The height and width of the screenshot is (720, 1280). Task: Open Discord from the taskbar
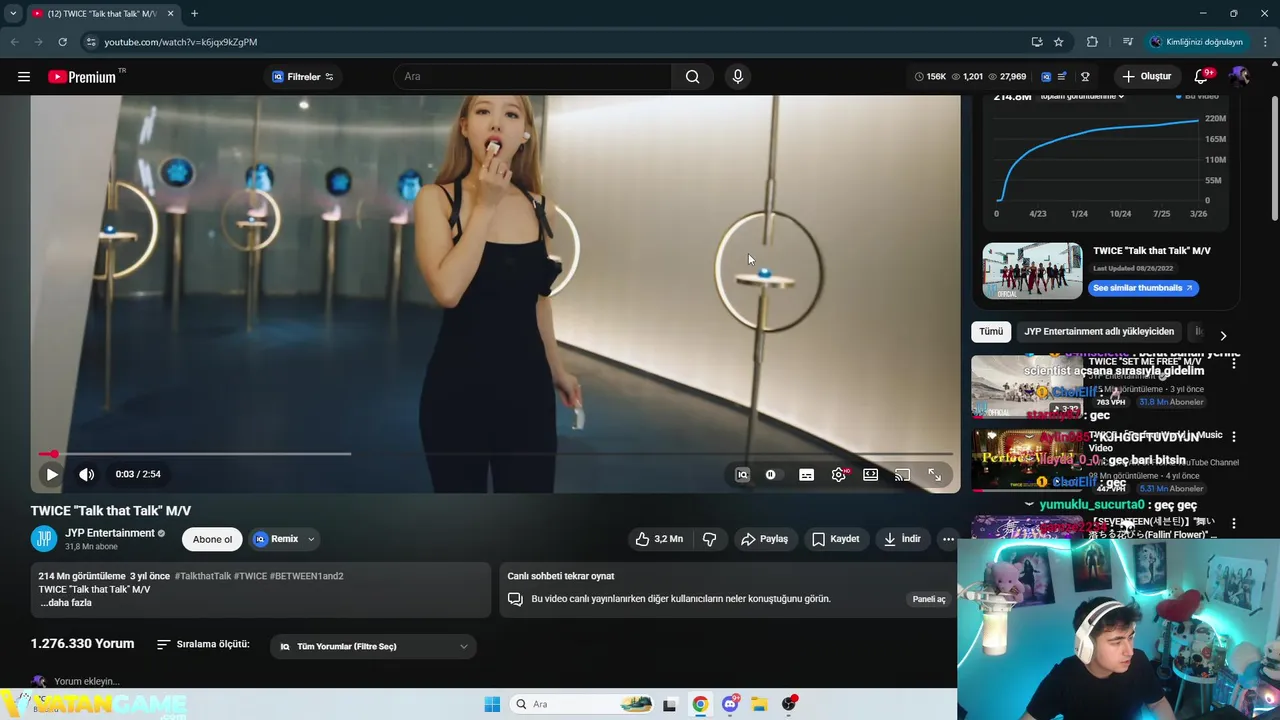(x=730, y=704)
